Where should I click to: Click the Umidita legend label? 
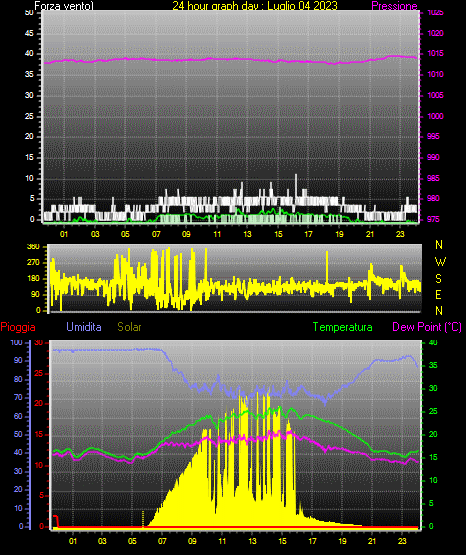84,327
